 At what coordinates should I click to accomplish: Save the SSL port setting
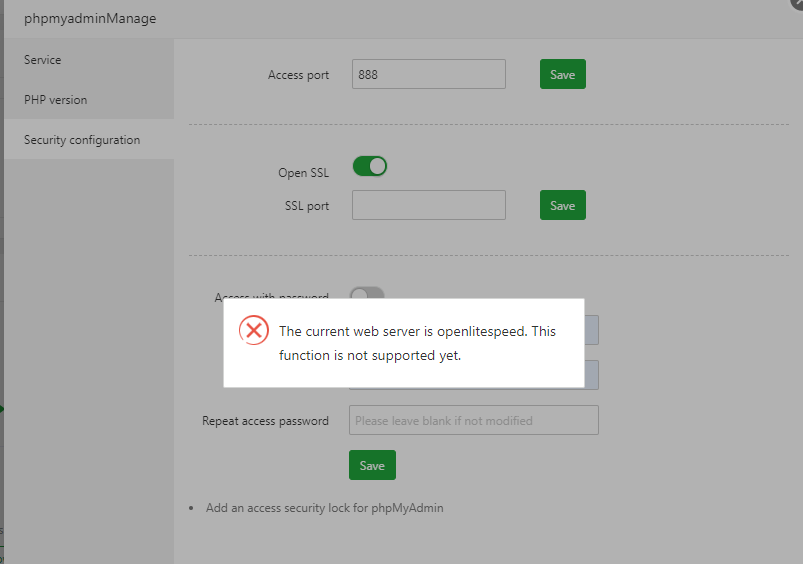[x=562, y=205]
